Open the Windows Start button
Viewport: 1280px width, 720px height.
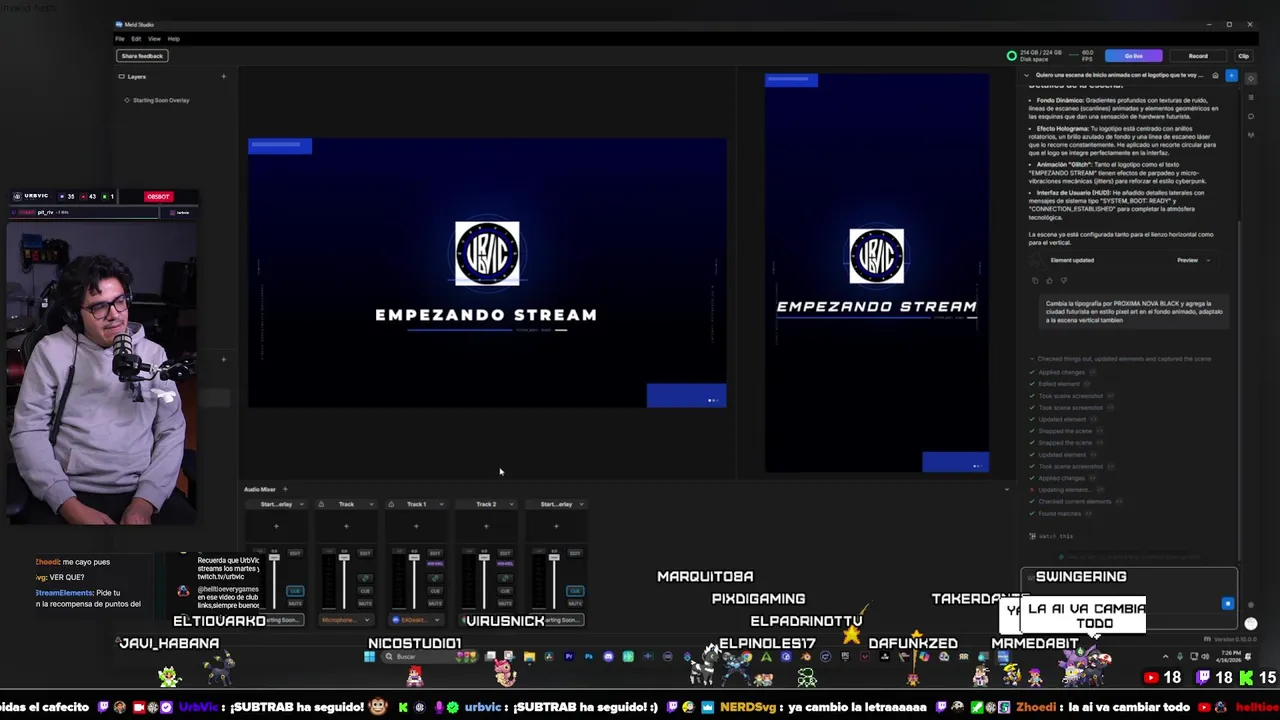tap(369, 657)
